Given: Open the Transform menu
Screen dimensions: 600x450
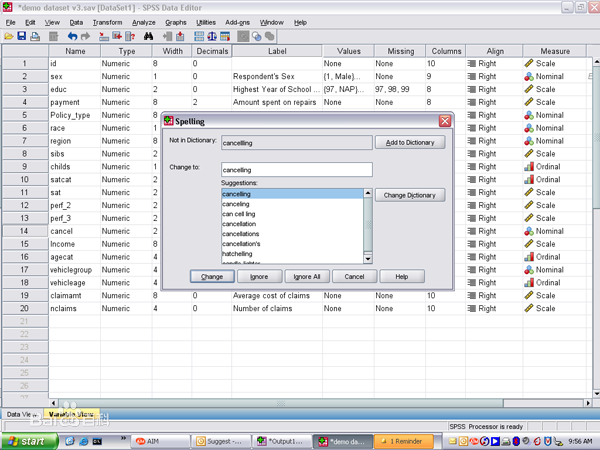Looking at the screenshot, I should point(108,21).
